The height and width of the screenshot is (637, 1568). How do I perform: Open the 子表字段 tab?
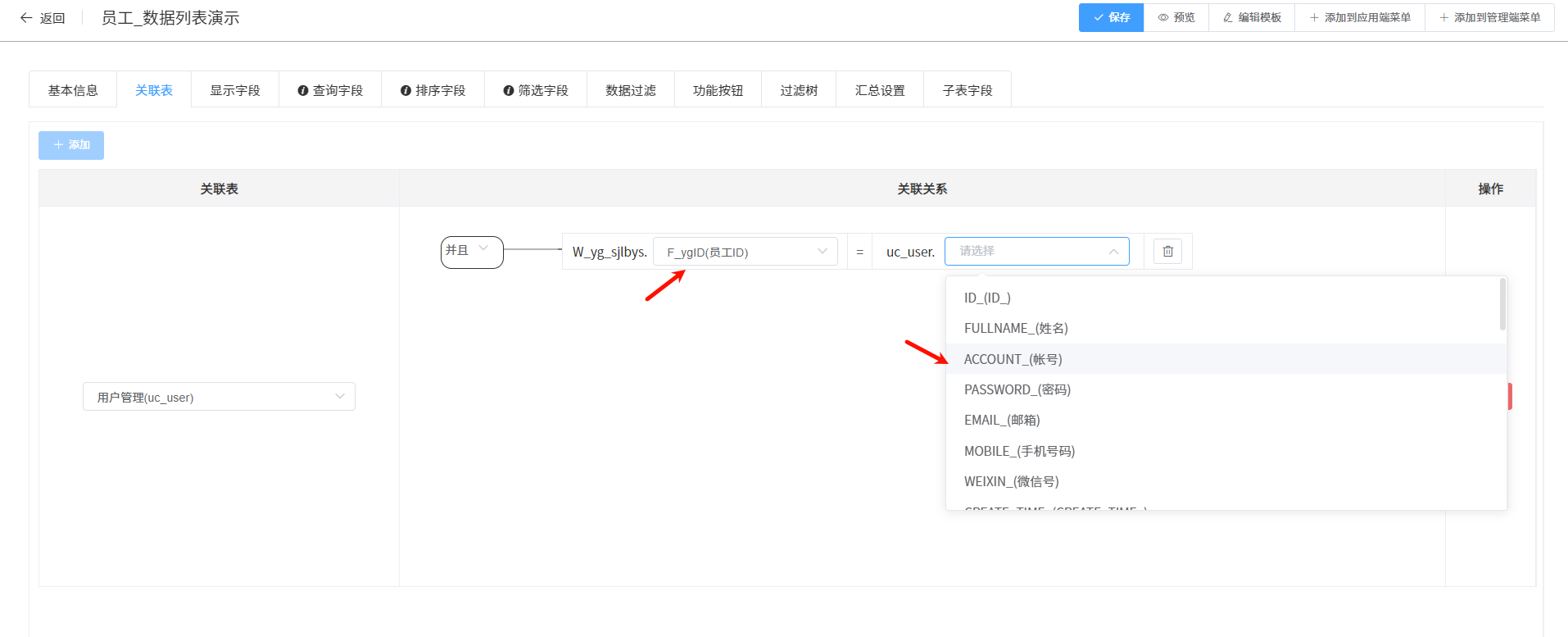968,89
